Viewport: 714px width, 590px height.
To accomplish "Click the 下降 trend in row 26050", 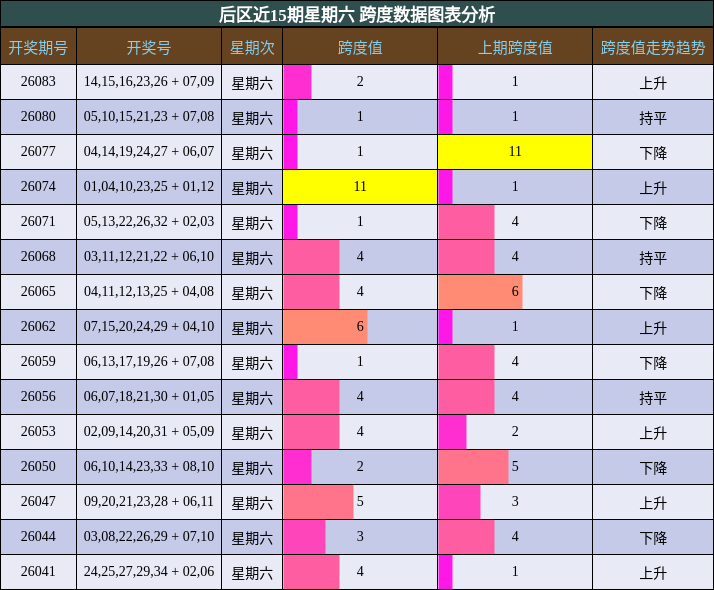I will click(x=653, y=468).
